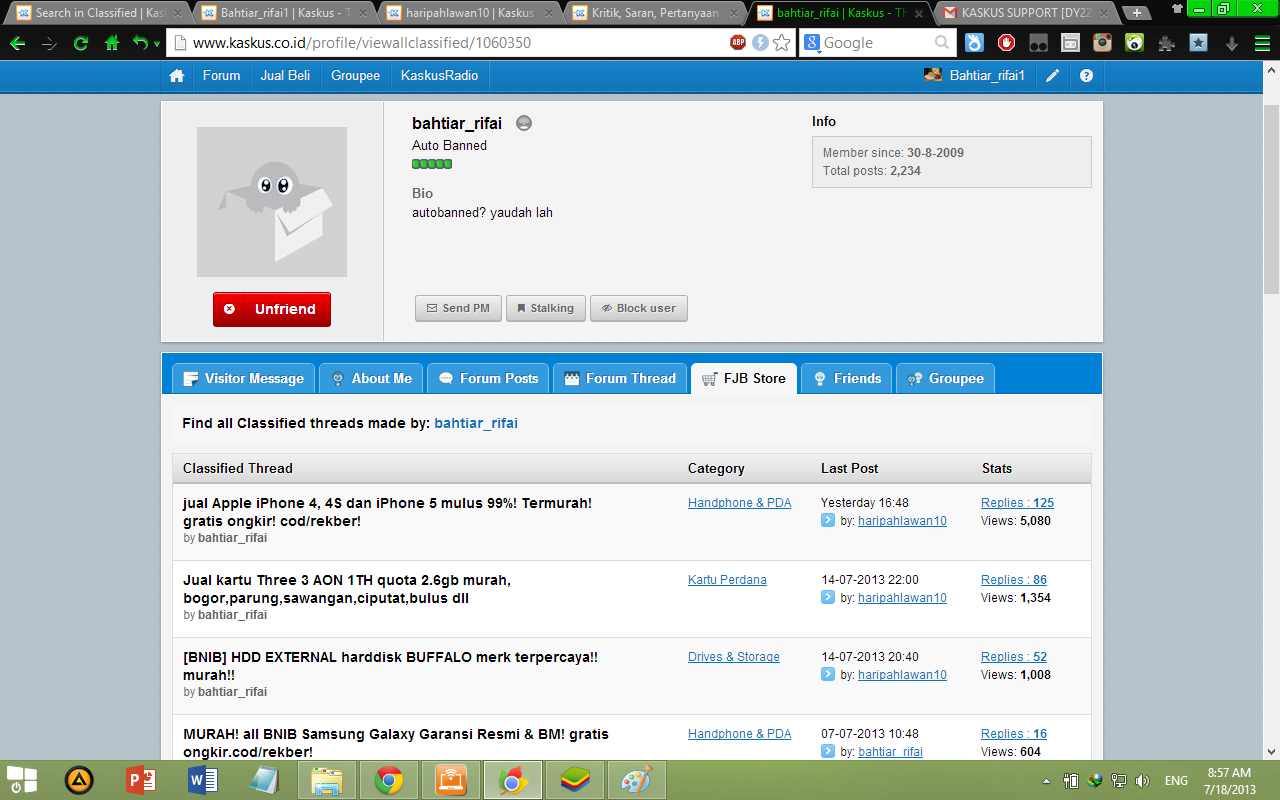Image resolution: width=1280 pixels, height=800 pixels.
Task: Open back-history dropdown next to undo arrow
Action: click(157, 44)
